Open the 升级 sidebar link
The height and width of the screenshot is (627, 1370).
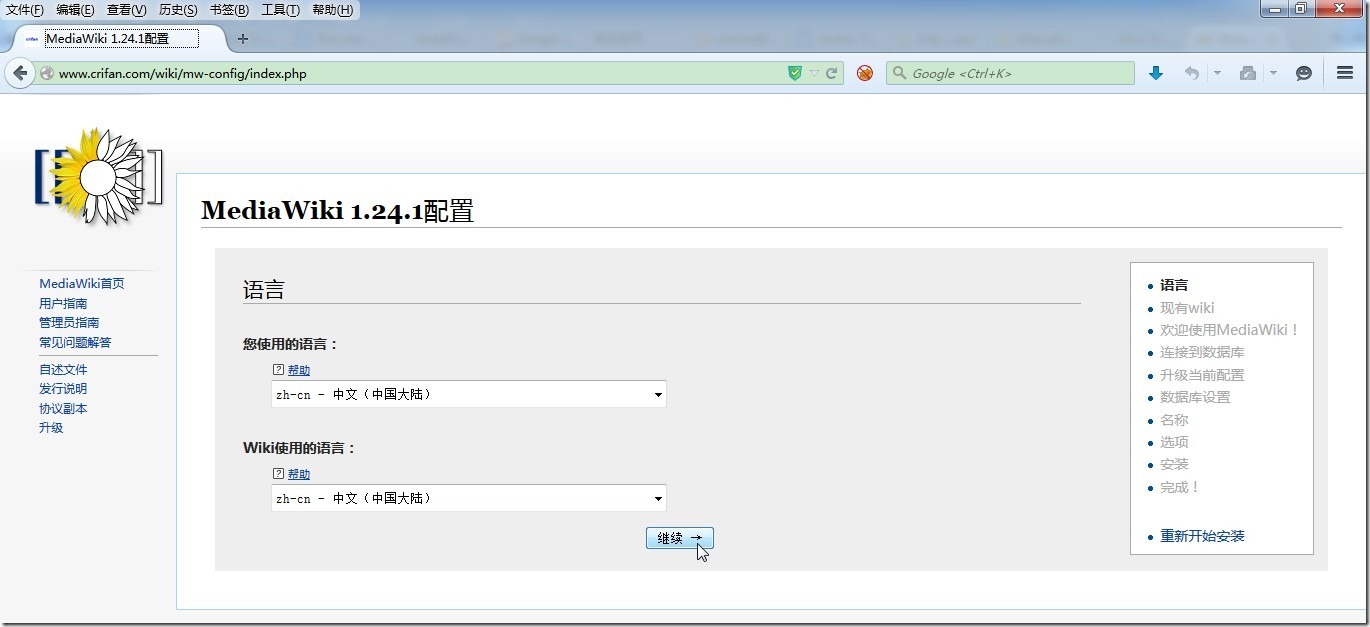[x=51, y=427]
